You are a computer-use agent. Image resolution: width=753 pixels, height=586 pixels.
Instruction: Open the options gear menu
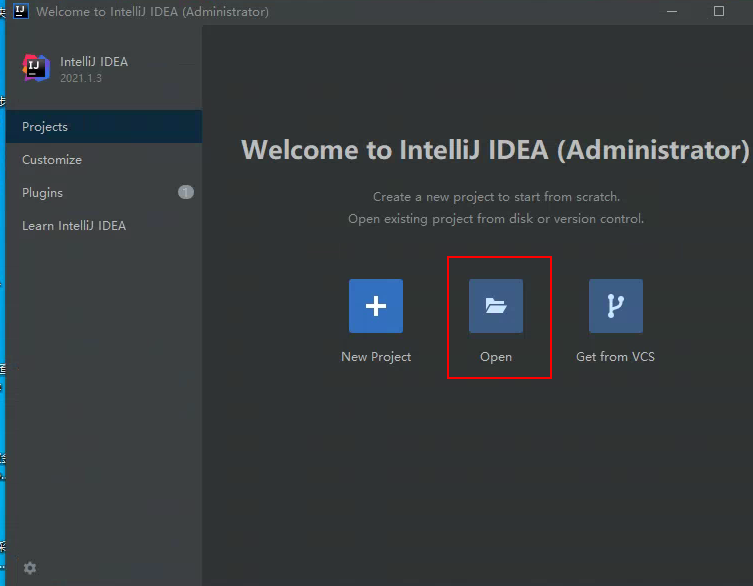(30, 568)
